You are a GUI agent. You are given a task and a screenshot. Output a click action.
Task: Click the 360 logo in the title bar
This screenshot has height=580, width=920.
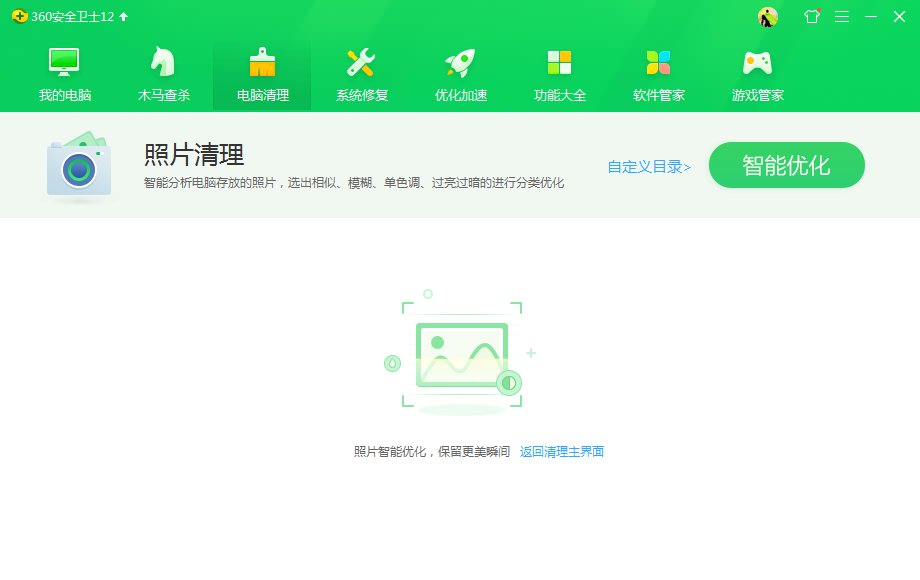19,17
